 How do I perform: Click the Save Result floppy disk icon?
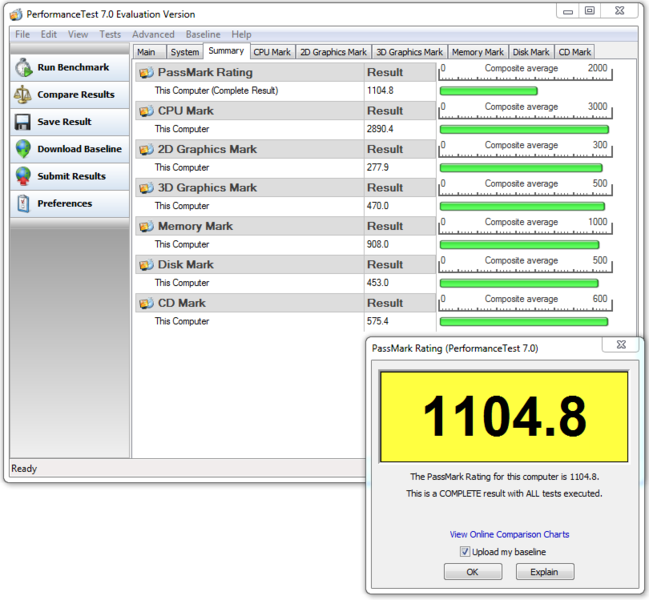23,122
